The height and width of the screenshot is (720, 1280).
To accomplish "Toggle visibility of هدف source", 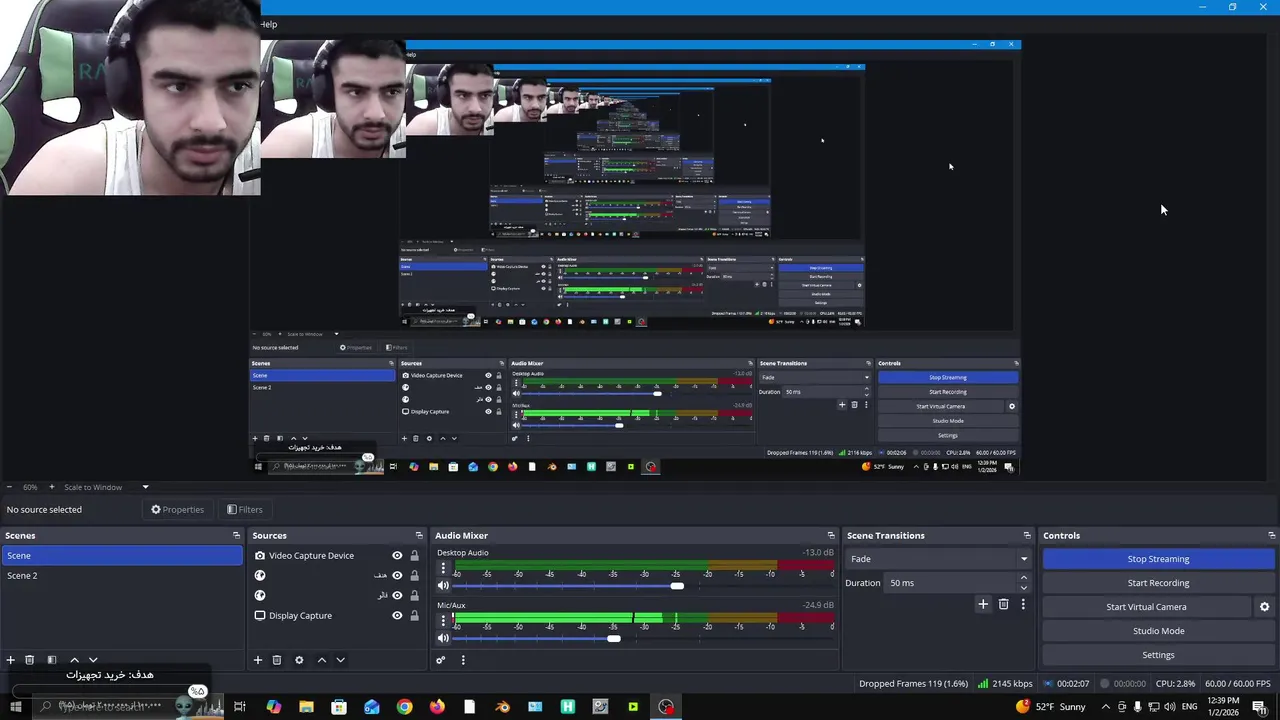I will [397, 576].
